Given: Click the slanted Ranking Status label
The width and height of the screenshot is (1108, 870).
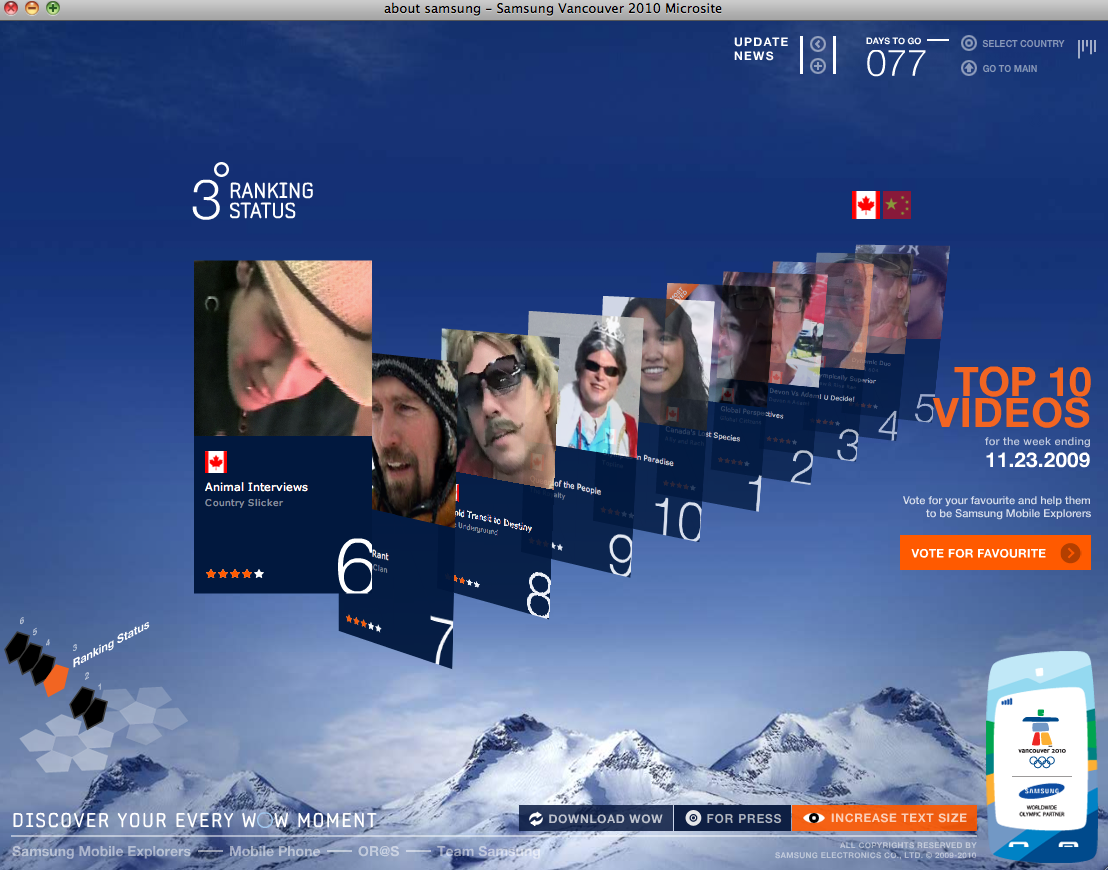Looking at the screenshot, I should 111,644.
